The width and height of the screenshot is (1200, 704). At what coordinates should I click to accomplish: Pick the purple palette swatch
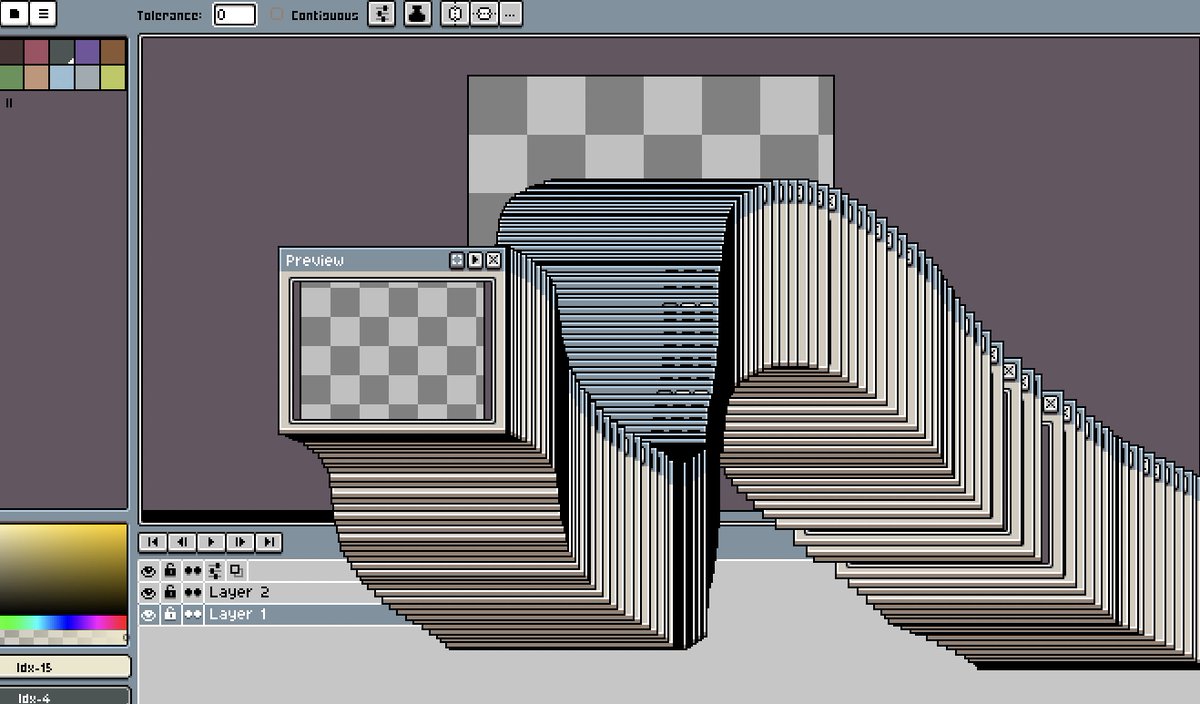pyautogui.click(x=88, y=51)
